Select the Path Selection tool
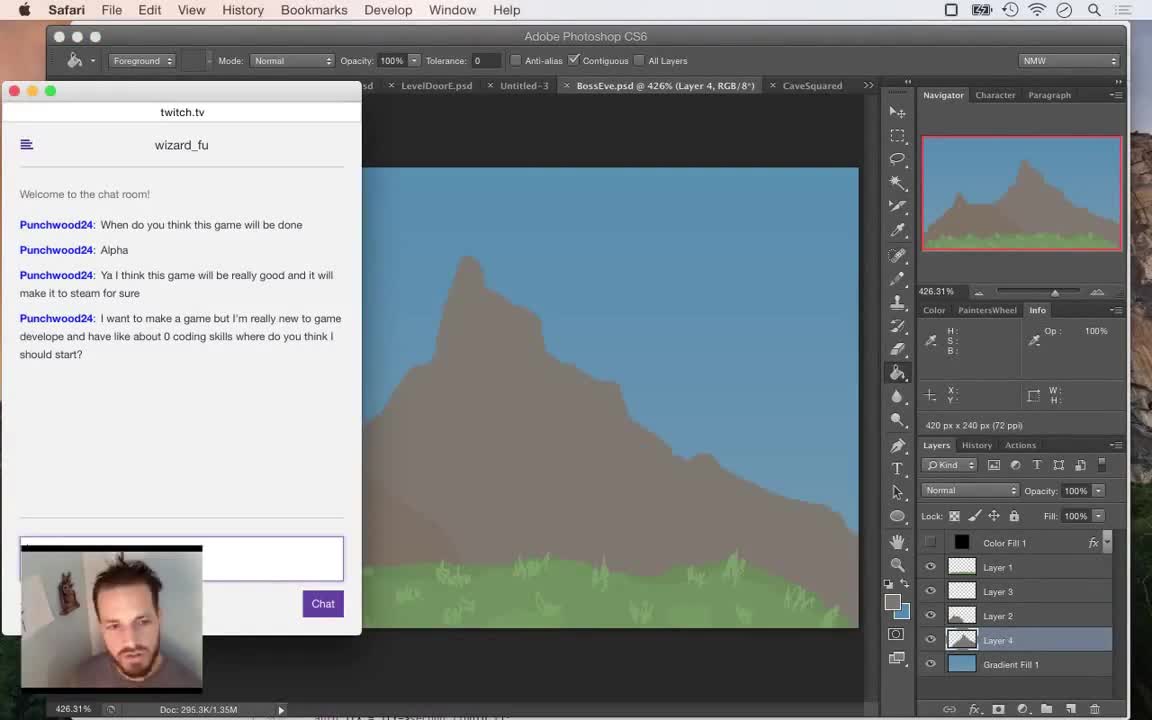The width and height of the screenshot is (1152, 720). 897,492
